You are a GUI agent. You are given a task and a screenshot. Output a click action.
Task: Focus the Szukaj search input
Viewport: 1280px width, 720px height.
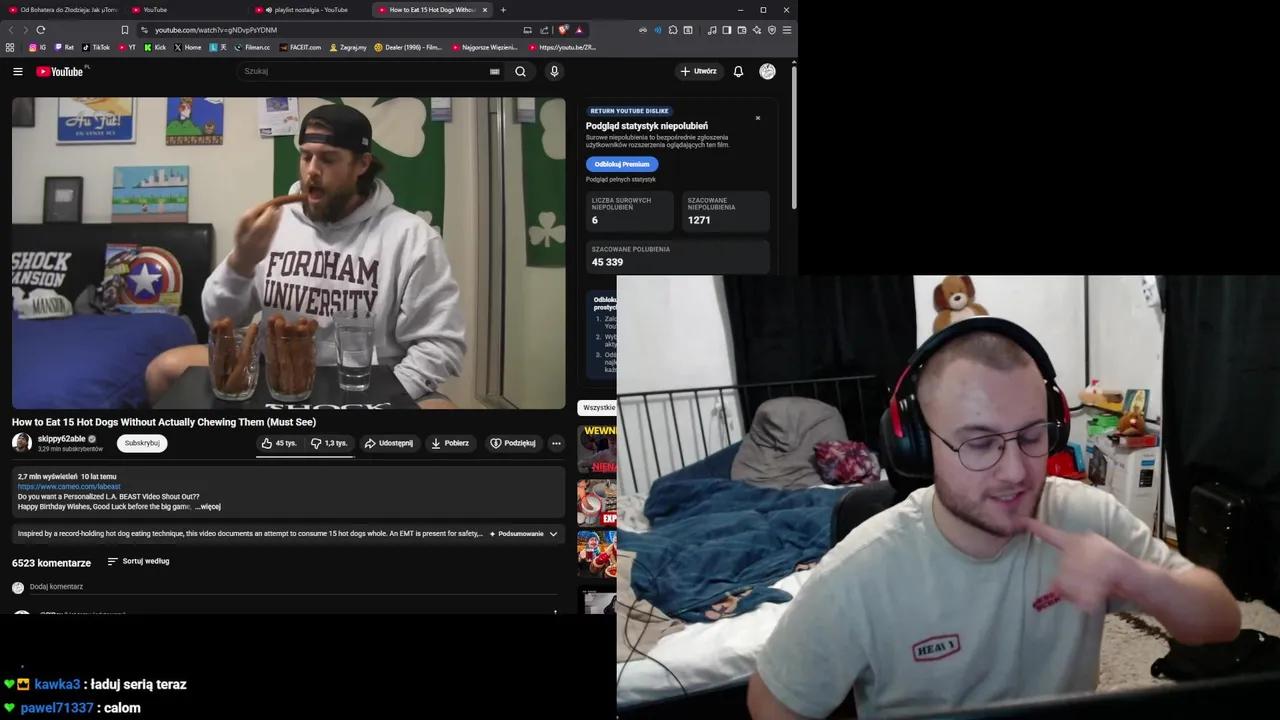pyautogui.click(x=364, y=71)
